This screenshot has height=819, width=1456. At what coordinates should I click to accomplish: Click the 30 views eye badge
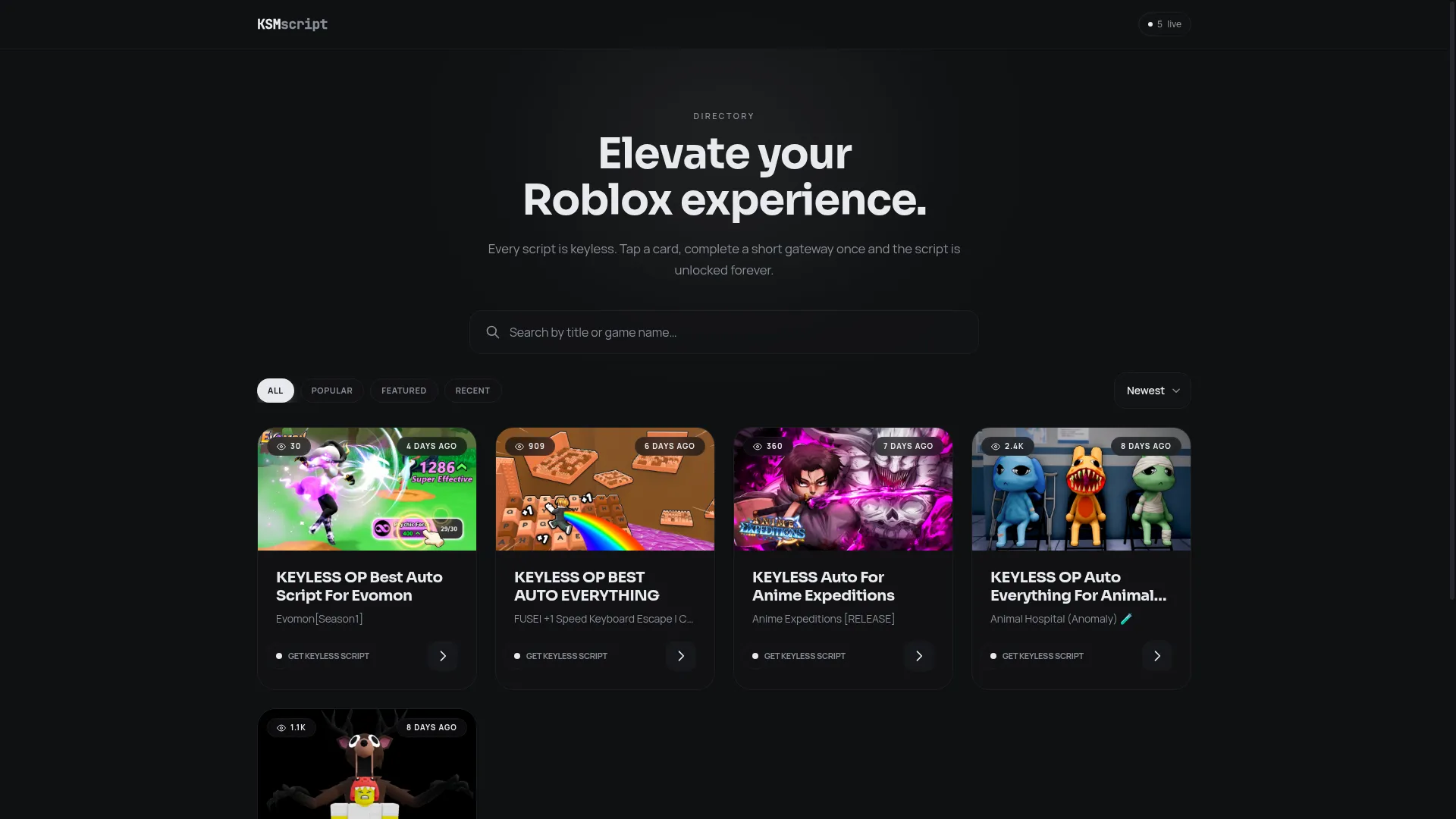289,446
